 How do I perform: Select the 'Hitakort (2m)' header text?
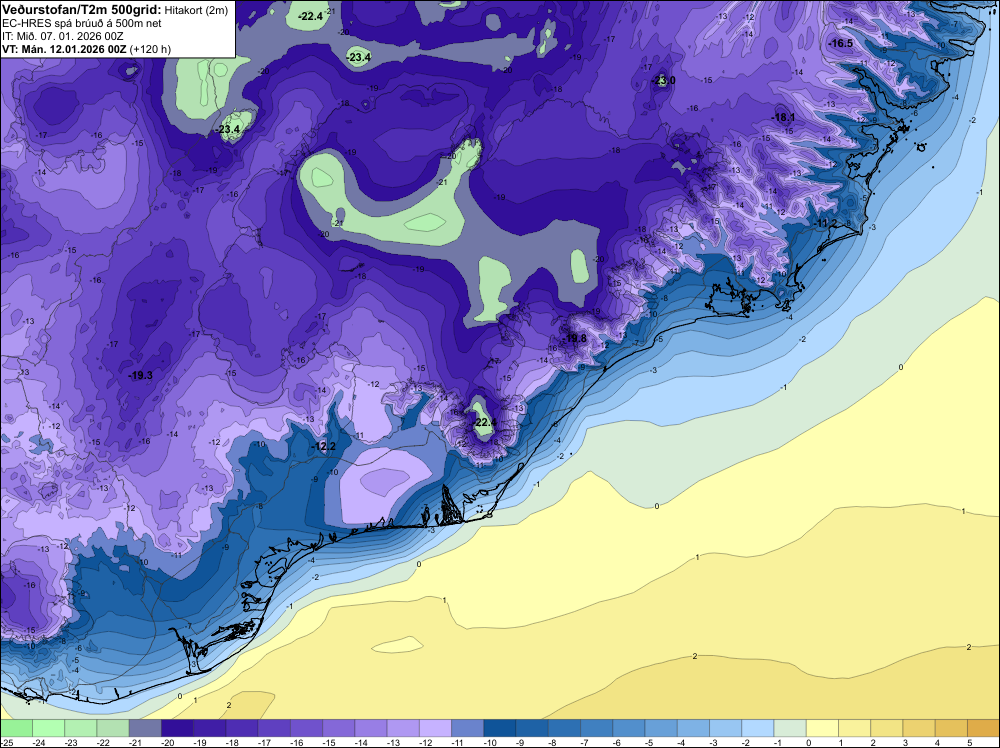(x=196, y=10)
